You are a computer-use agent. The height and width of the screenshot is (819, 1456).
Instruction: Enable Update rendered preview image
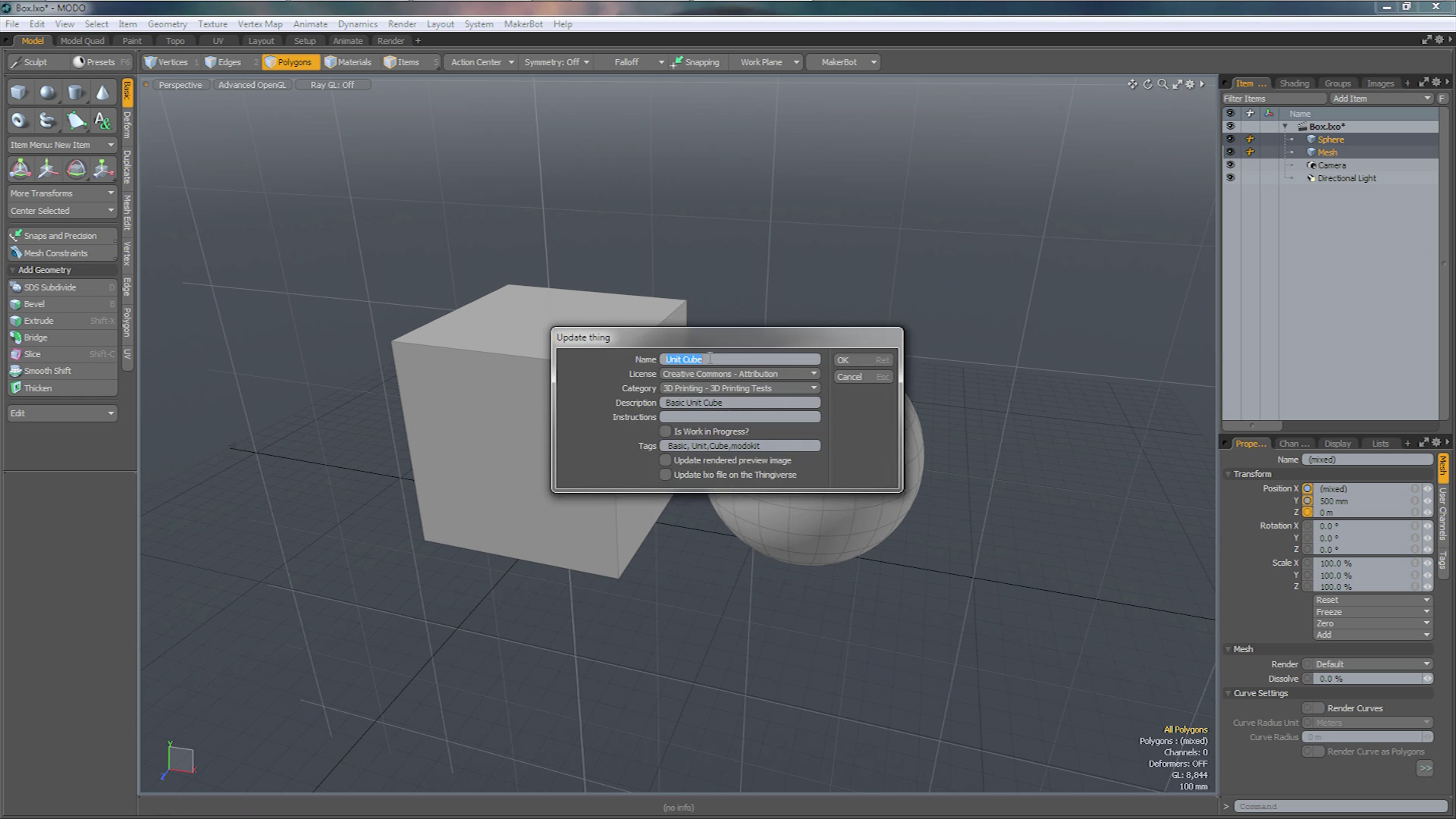665,460
